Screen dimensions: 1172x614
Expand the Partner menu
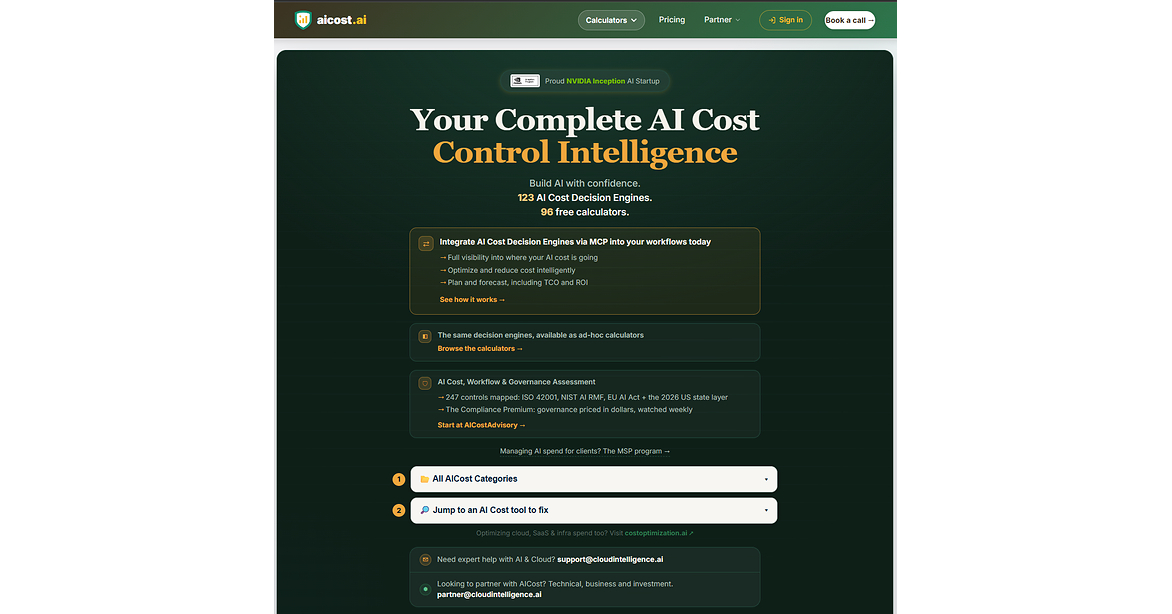(x=721, y=20)
